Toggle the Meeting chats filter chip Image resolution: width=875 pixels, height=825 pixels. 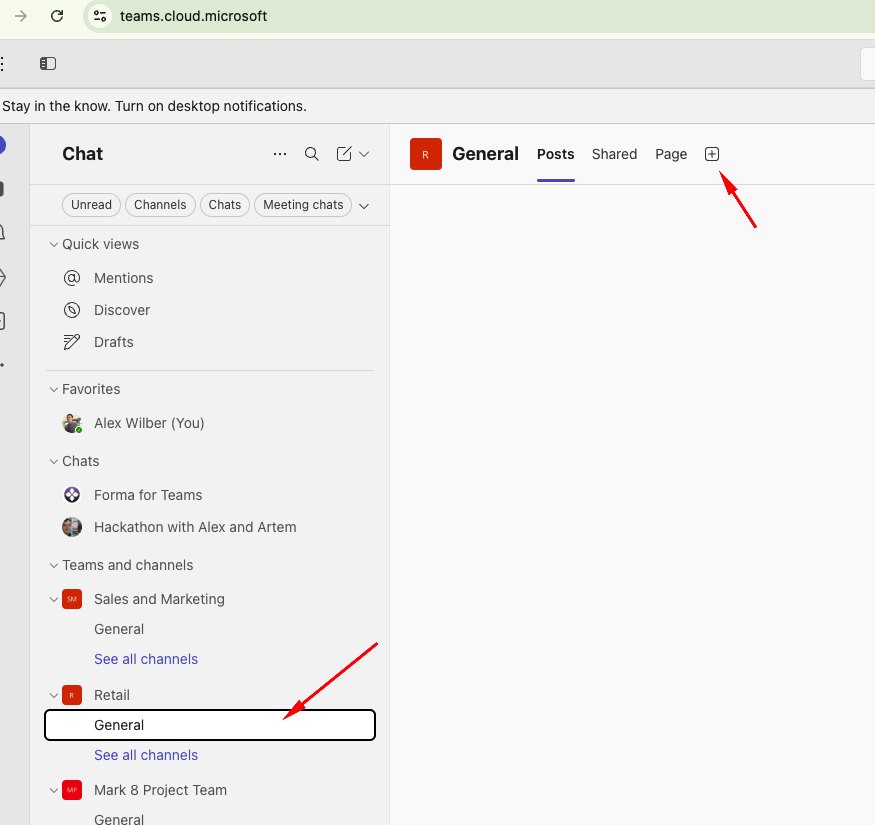tap(303, 205)
